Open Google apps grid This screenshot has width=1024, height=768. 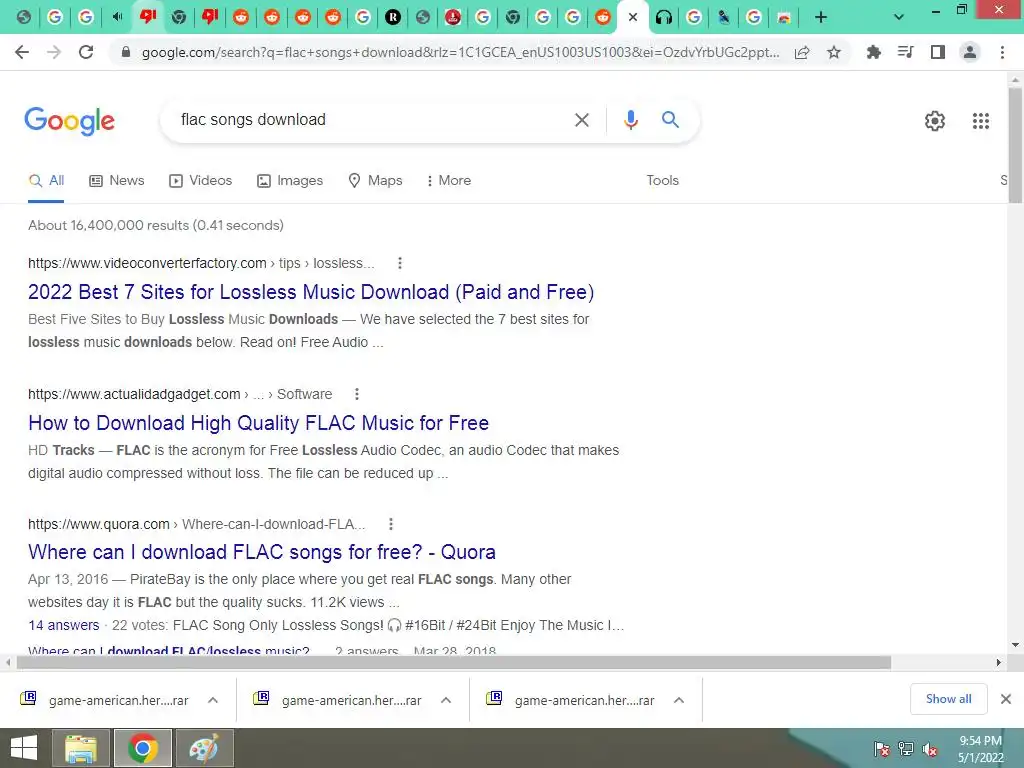point(980,121)
